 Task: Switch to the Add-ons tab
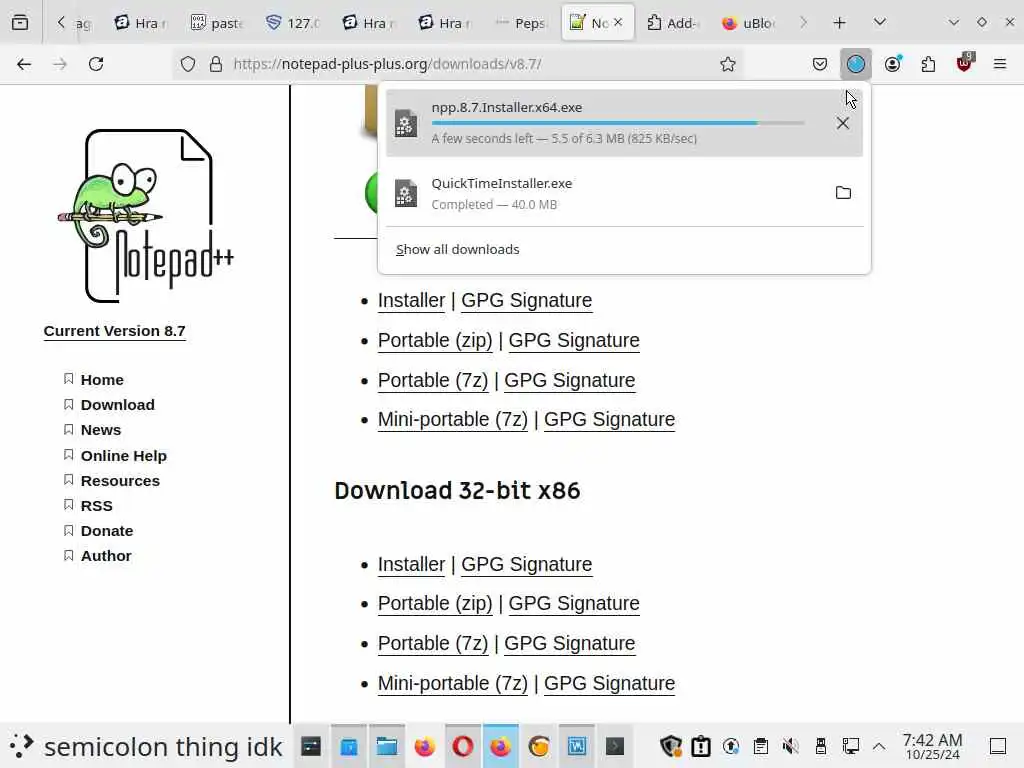[x=673, y=23]
